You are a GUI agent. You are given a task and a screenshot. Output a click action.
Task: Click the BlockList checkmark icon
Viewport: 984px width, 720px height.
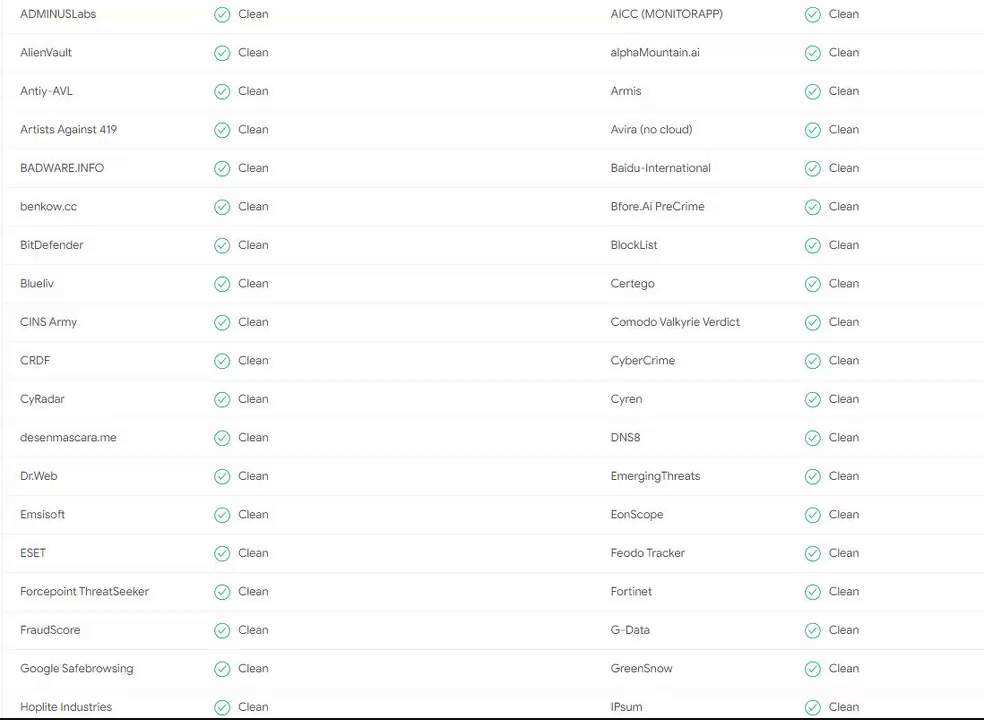[813, 245]
